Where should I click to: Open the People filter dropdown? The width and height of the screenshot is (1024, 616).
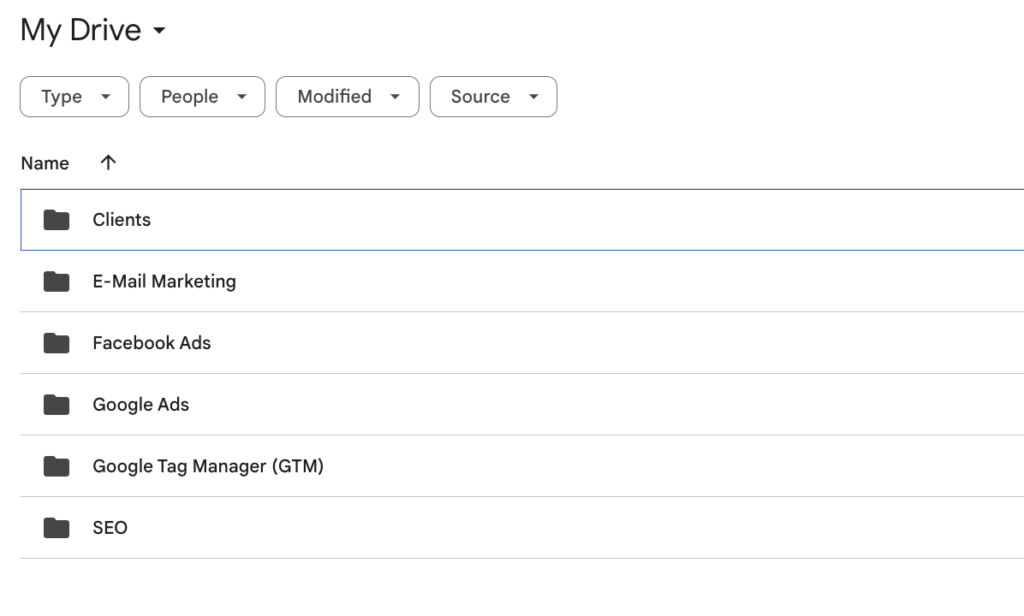pos(202,97)
